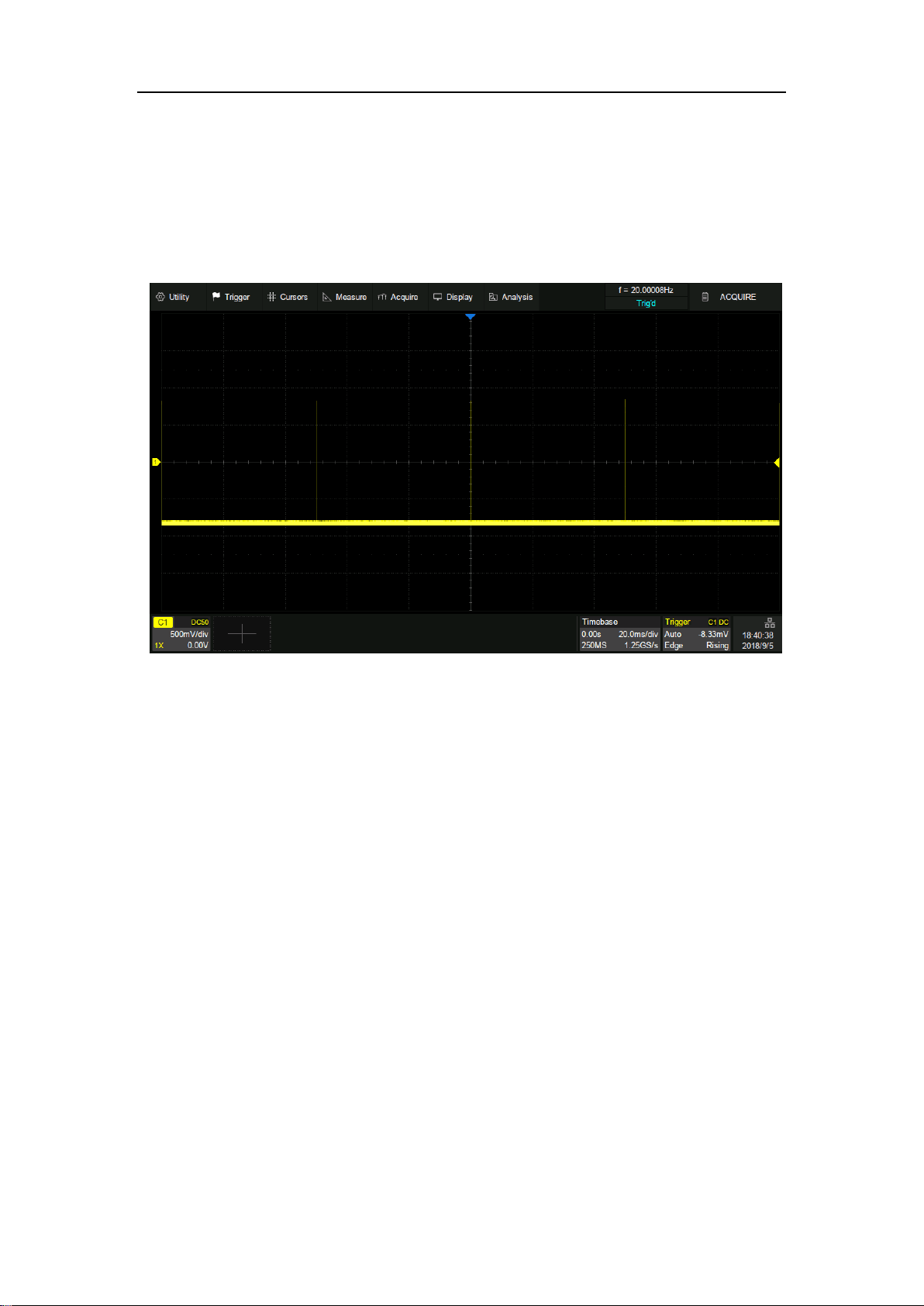Screen dimensions: 924x1306
Task: Click the blue trigger position marker
Action: (x=470, y=317)
